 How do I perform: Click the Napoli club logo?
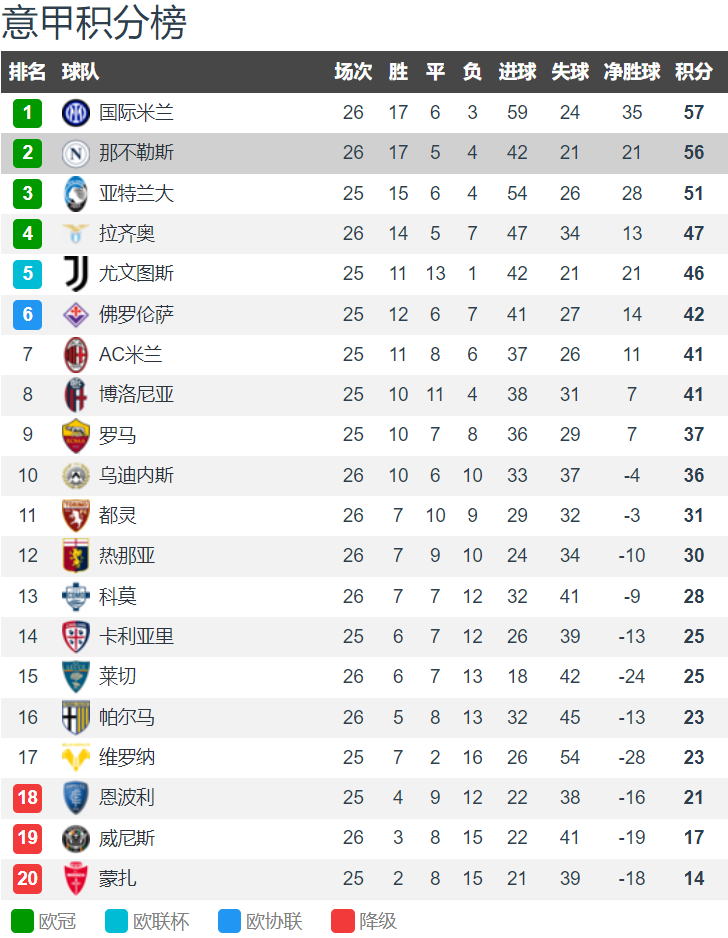coord(76,153)
